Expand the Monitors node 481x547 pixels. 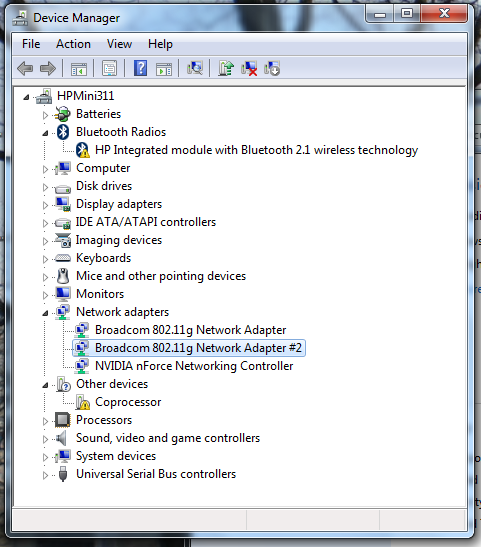[45, 295]
